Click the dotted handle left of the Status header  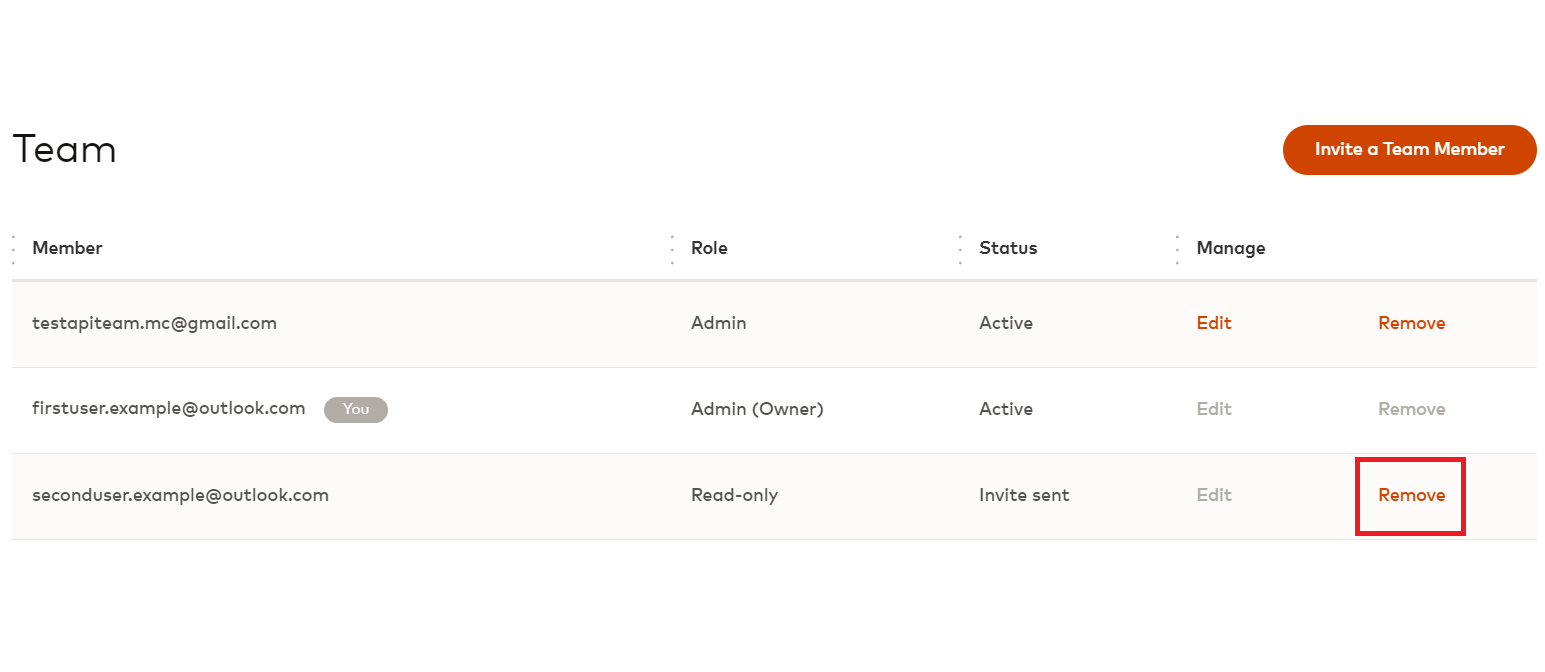960,249
